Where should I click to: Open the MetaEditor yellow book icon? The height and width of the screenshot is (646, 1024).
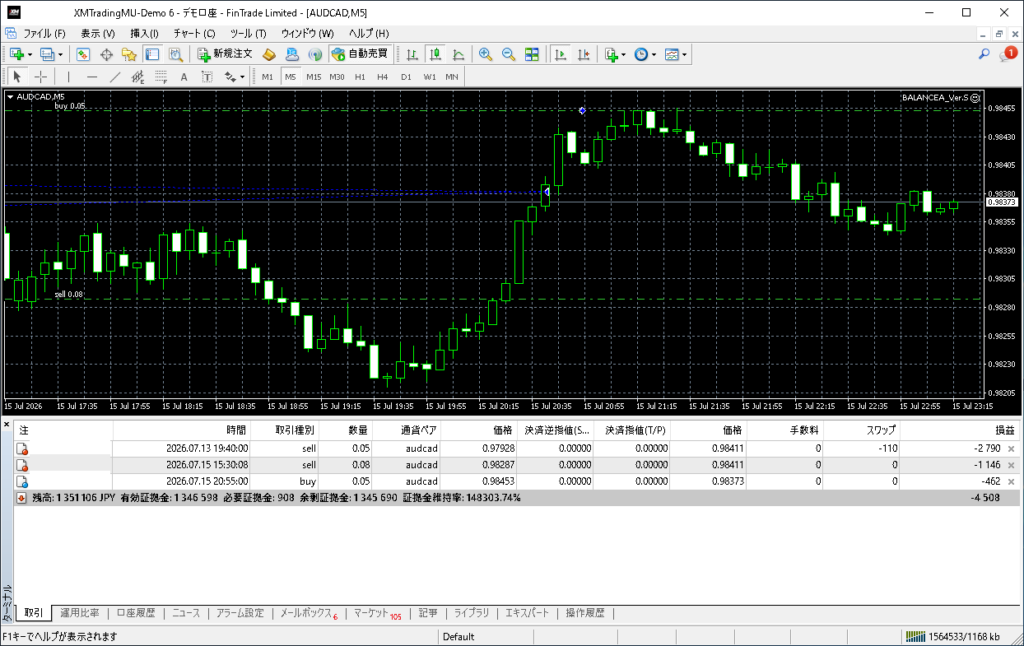[269, 54]
